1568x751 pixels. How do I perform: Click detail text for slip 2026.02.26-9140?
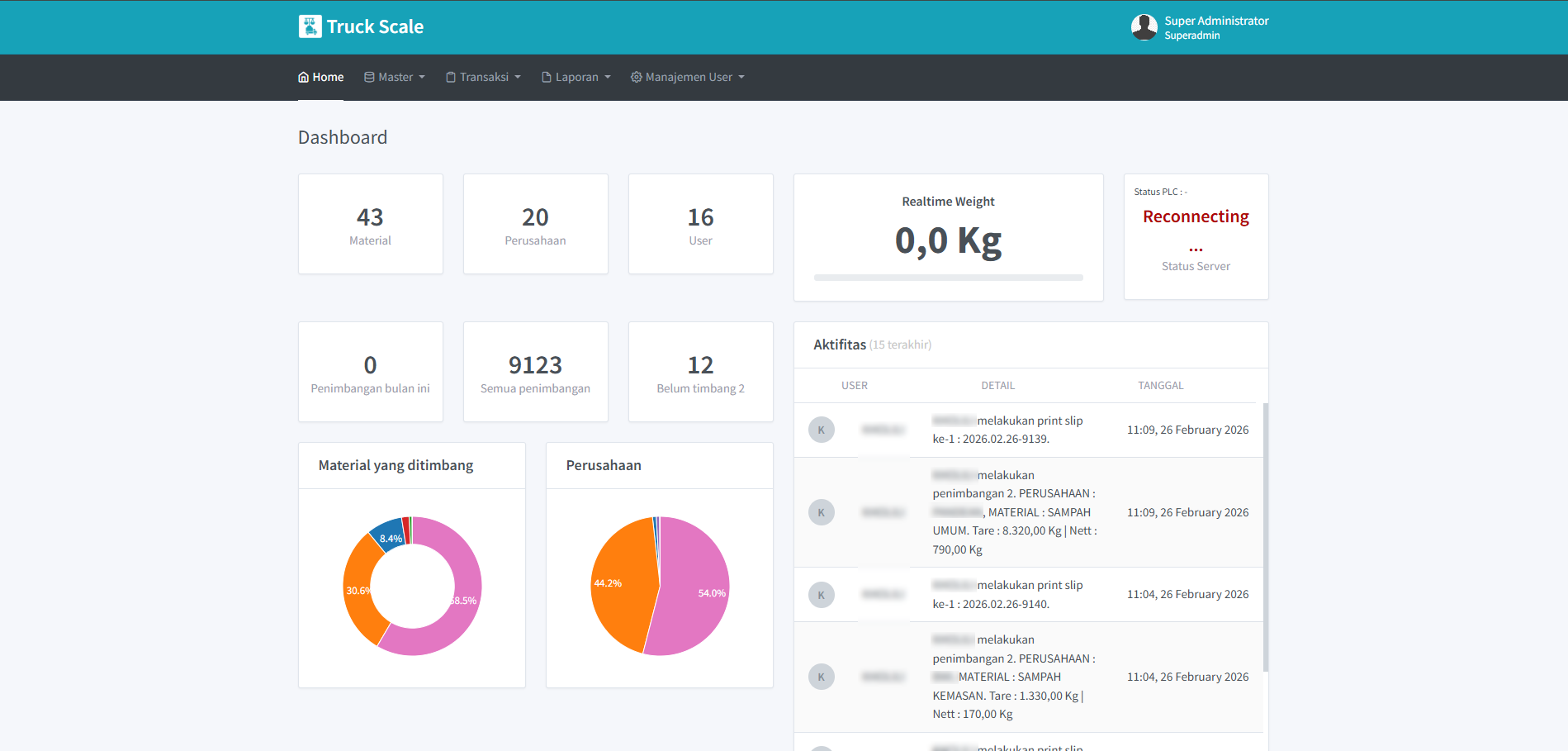point(1008,595)
